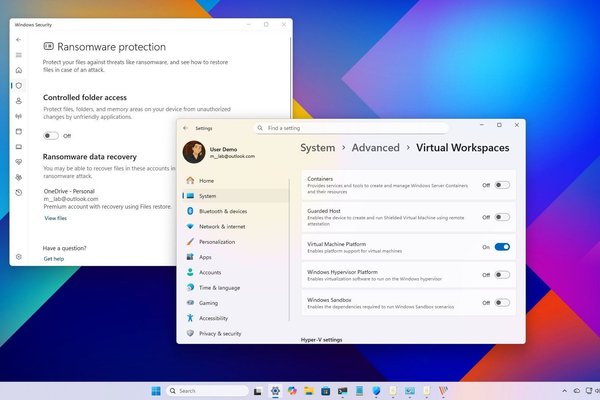Open Bluetooth & devices settings
Image resolution: width=600 pixels, height=400 pixels.
pyautogui.click(x=236, y=211)
